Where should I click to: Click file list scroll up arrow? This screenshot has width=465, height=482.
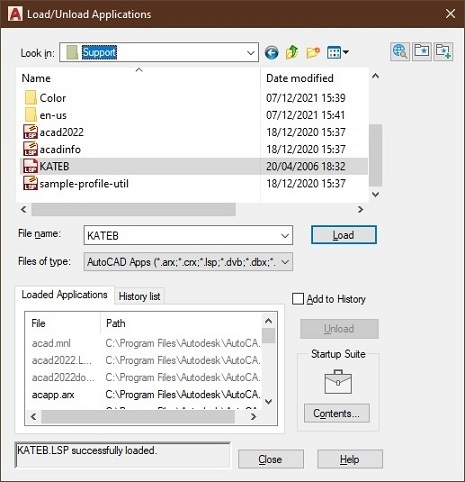click(x=375, y=76)
